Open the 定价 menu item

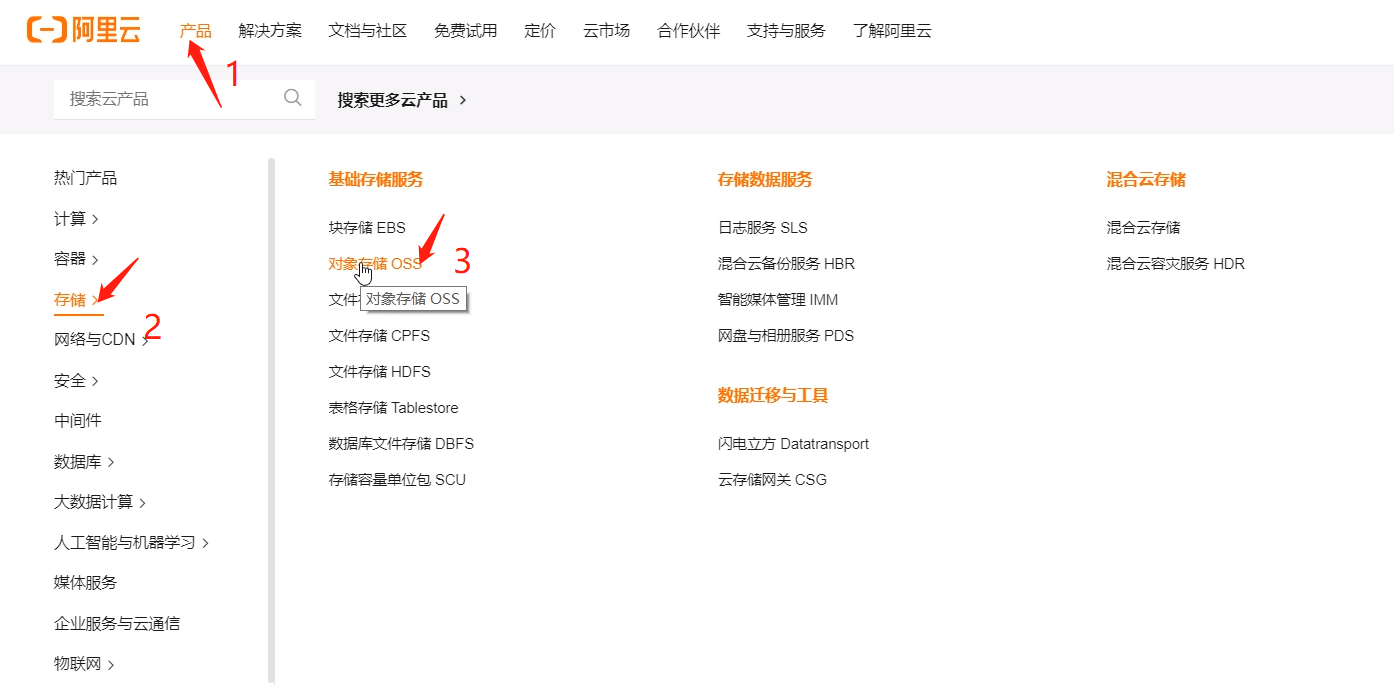pos(540,30)
